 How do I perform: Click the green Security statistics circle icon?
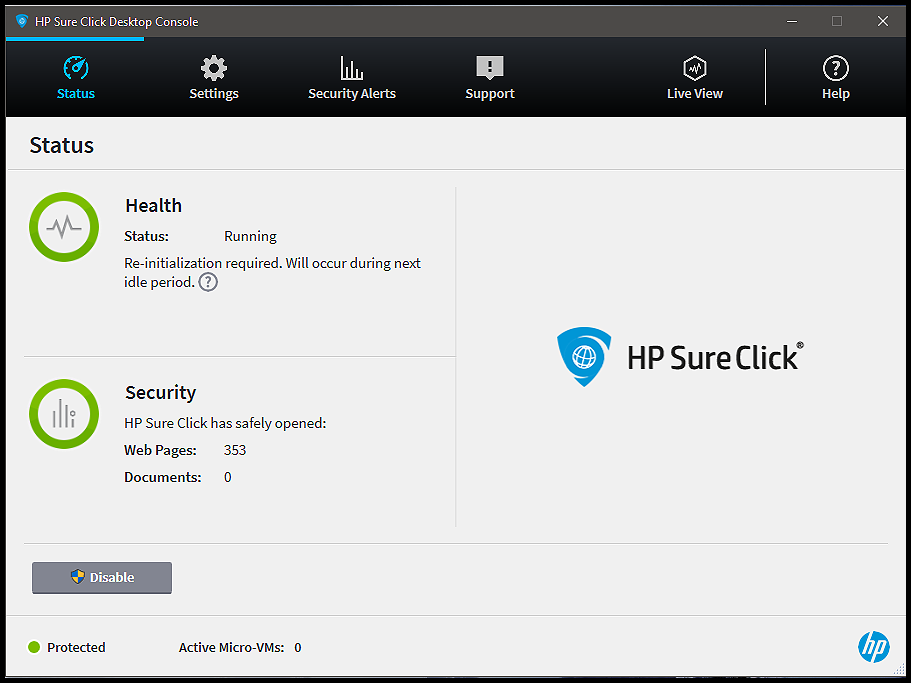63,413
